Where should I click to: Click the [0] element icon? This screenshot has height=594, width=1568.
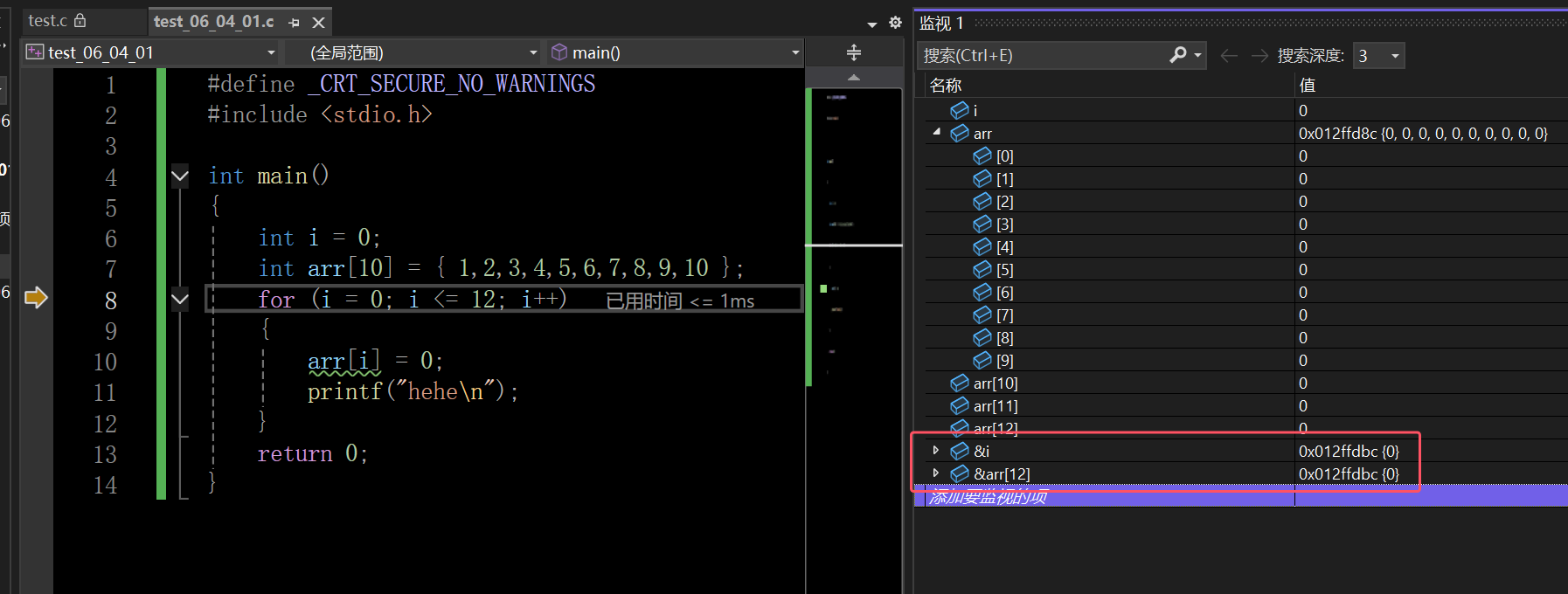(982, 155)
